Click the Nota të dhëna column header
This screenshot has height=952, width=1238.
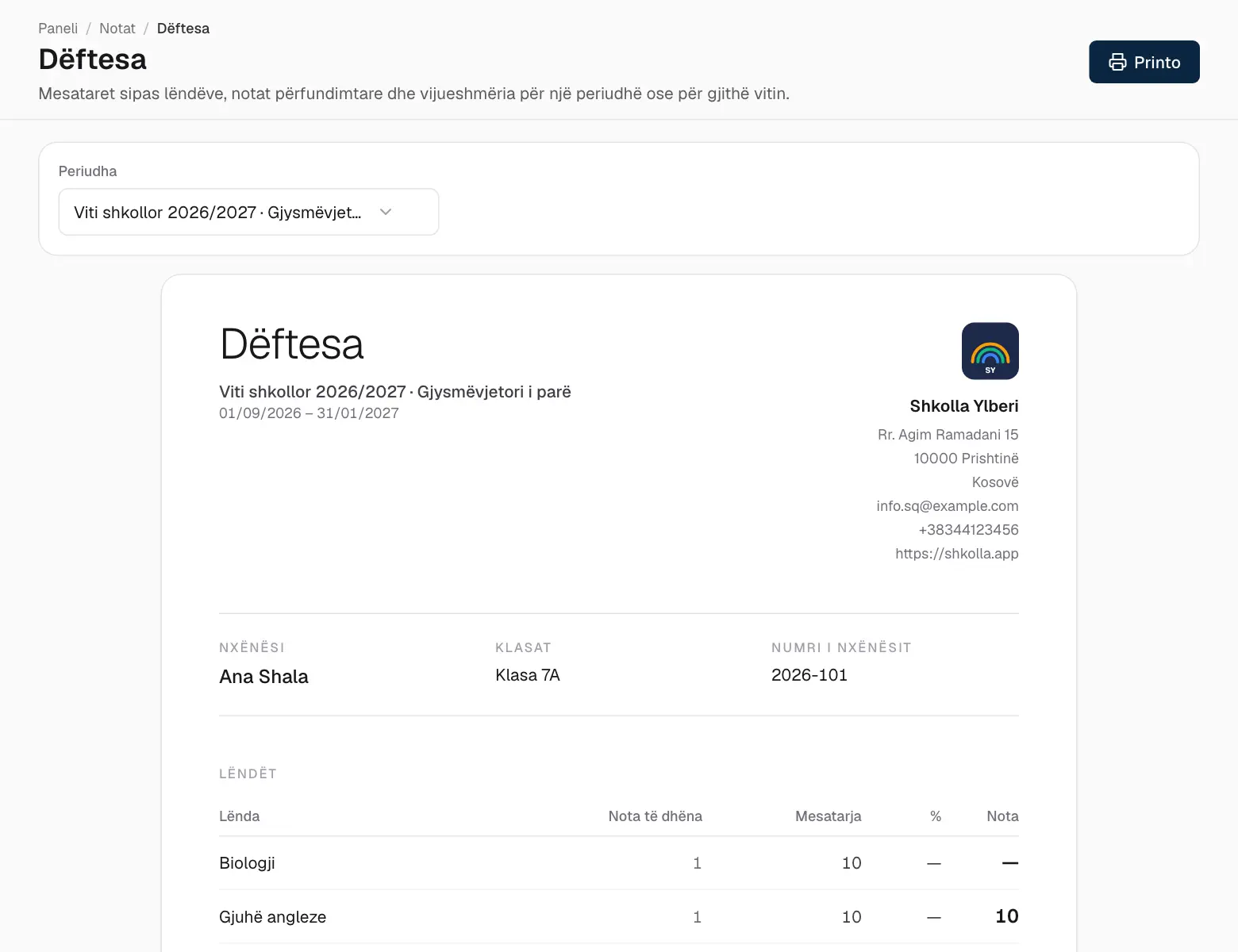coord(656,816)
